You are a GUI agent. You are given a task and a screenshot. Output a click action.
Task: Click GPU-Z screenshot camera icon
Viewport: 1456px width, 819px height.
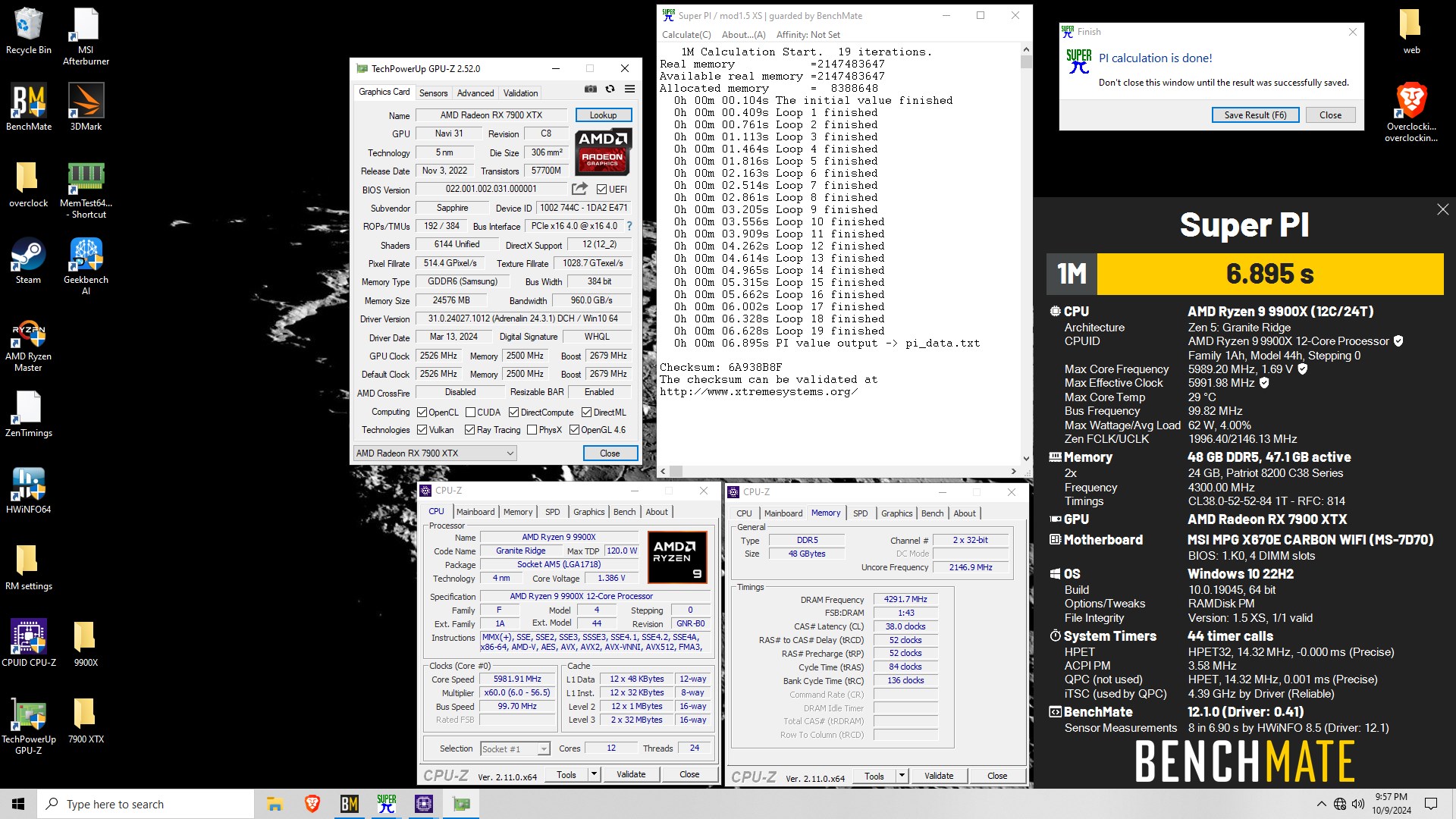tap(591, 89)
